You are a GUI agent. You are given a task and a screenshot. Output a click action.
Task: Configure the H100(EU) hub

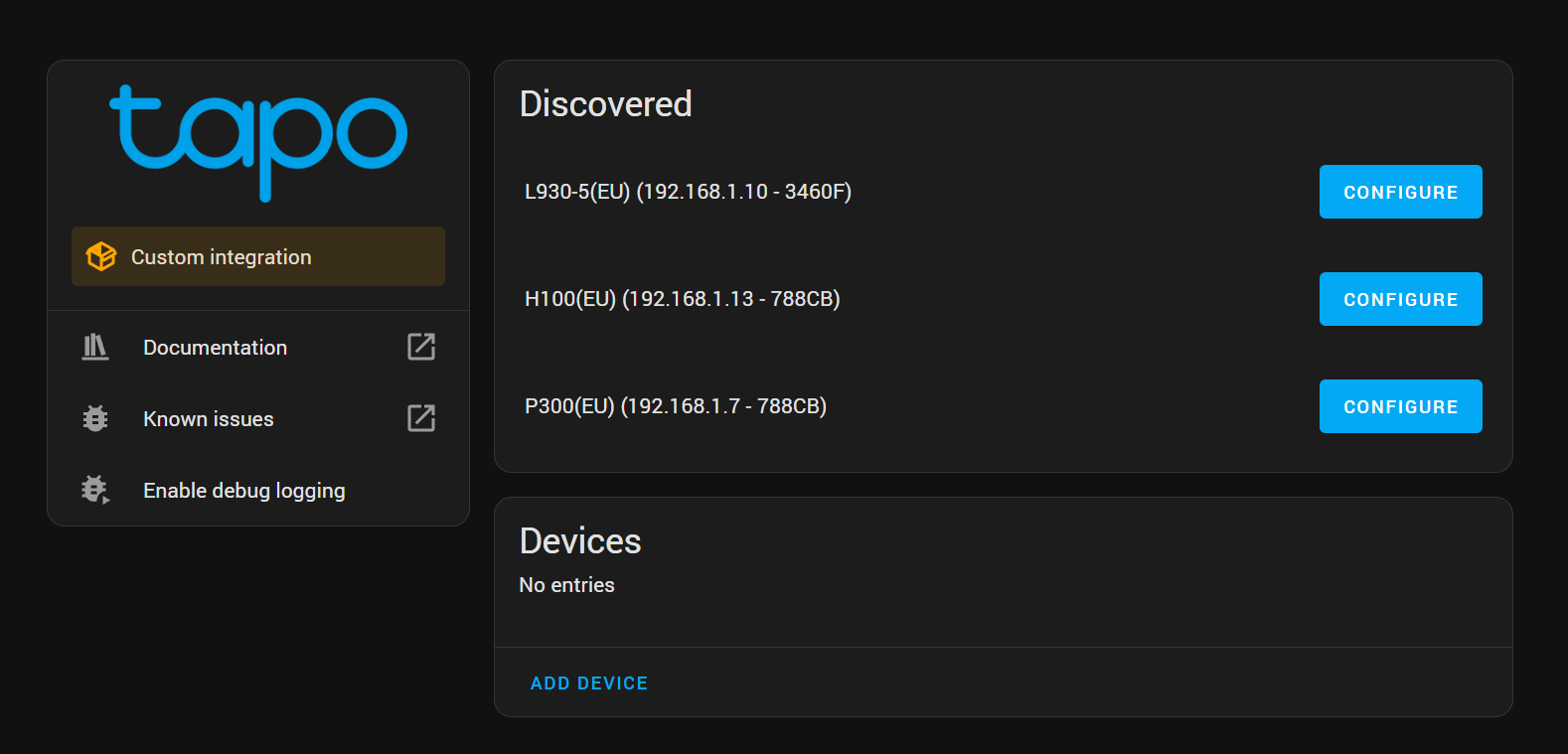(1400, 299)
